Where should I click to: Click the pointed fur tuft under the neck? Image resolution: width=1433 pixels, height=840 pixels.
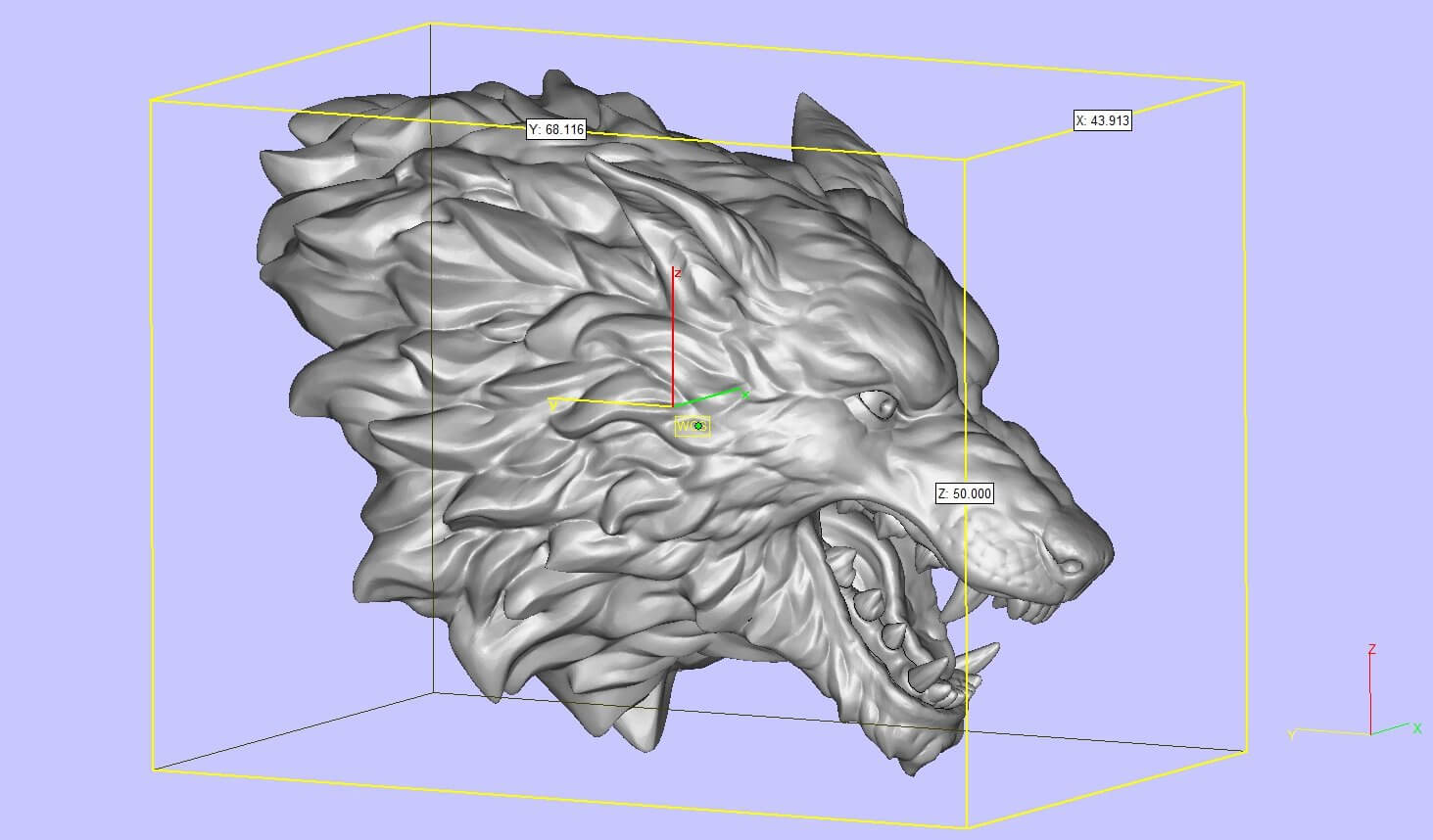[642, 724]
